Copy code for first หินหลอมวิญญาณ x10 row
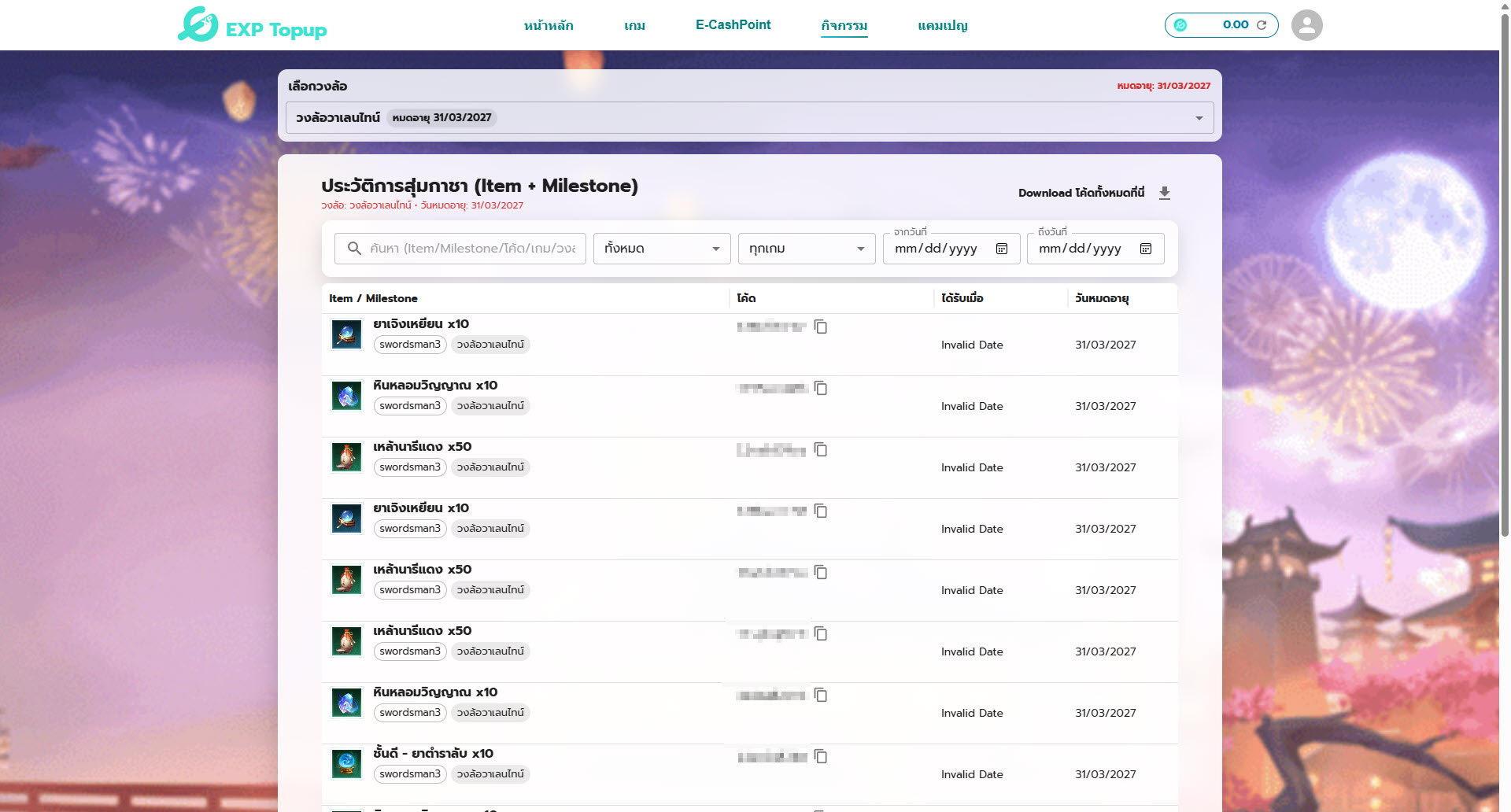The width and height of the screenshot is (1511, 812). click(821, 388)
